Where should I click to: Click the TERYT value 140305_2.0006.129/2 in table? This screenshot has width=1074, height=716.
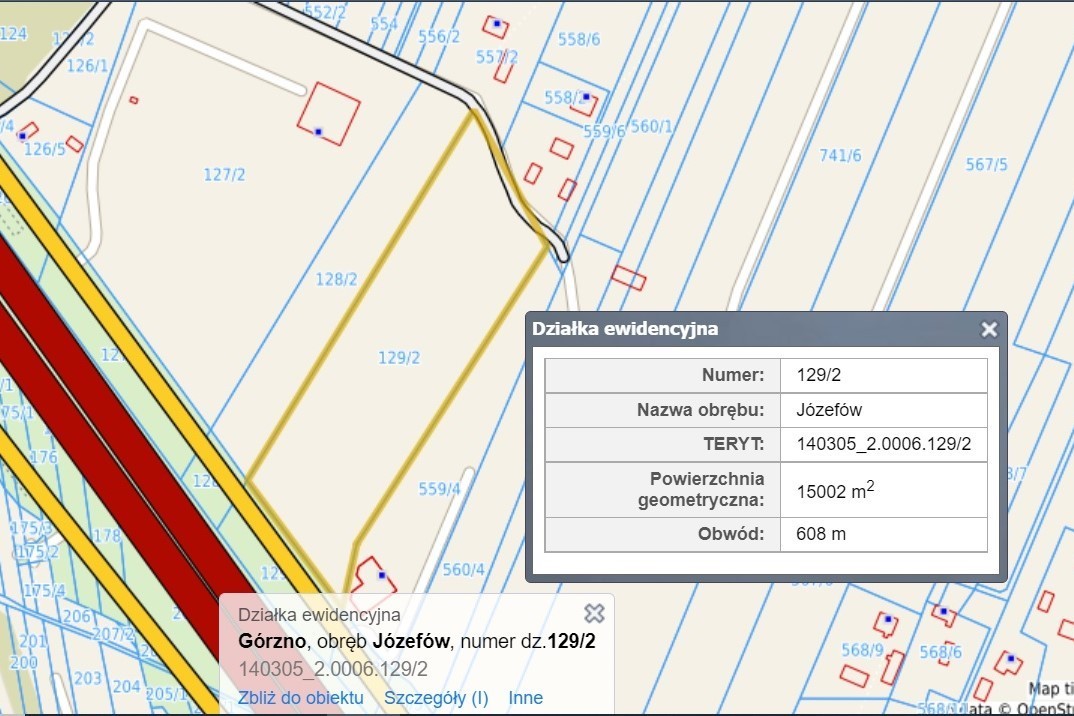(883, 445)
